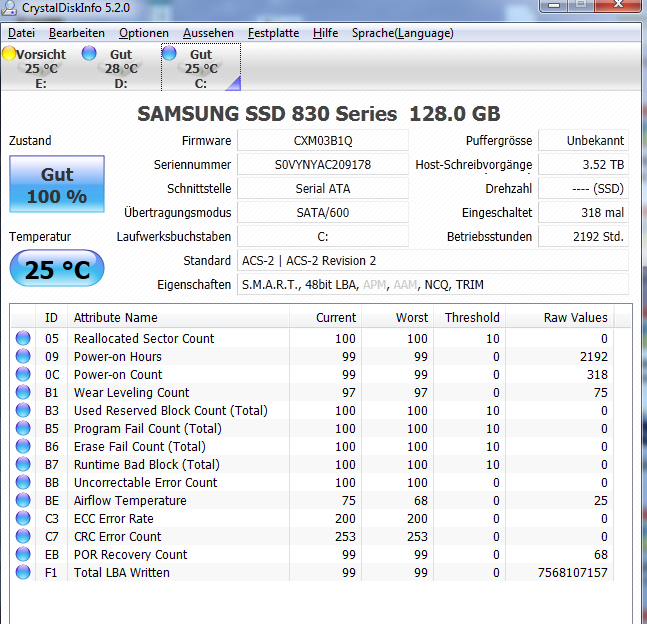Screen dimensions: 647x624
Task: Click the Schnittstelle Serial ATA field
Action: pos(323,189)
